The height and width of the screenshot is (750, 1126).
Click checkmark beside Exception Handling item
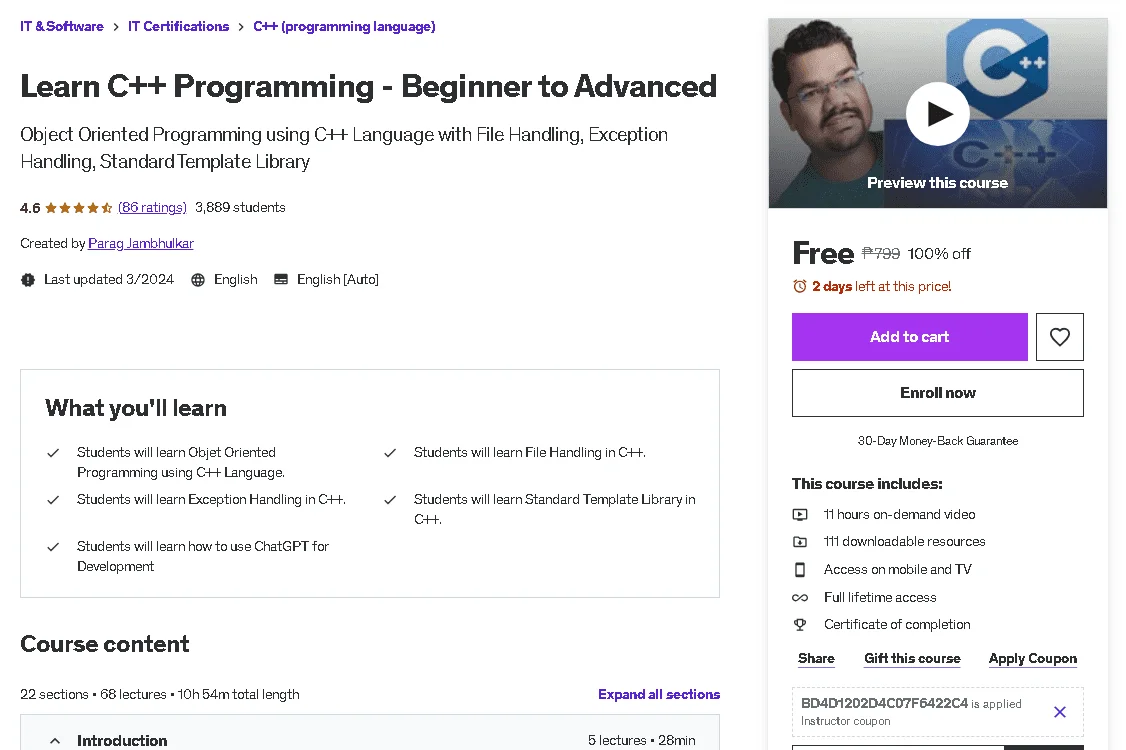pyautogui.click(x=53, y=500)
